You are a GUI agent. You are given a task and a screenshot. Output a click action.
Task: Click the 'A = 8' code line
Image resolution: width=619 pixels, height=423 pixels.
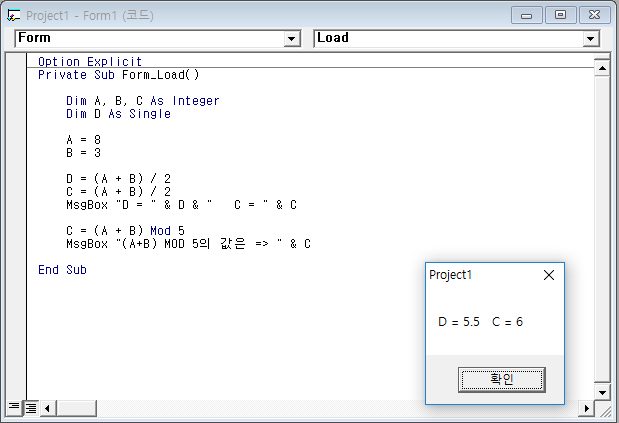click(x=84, y=140)
